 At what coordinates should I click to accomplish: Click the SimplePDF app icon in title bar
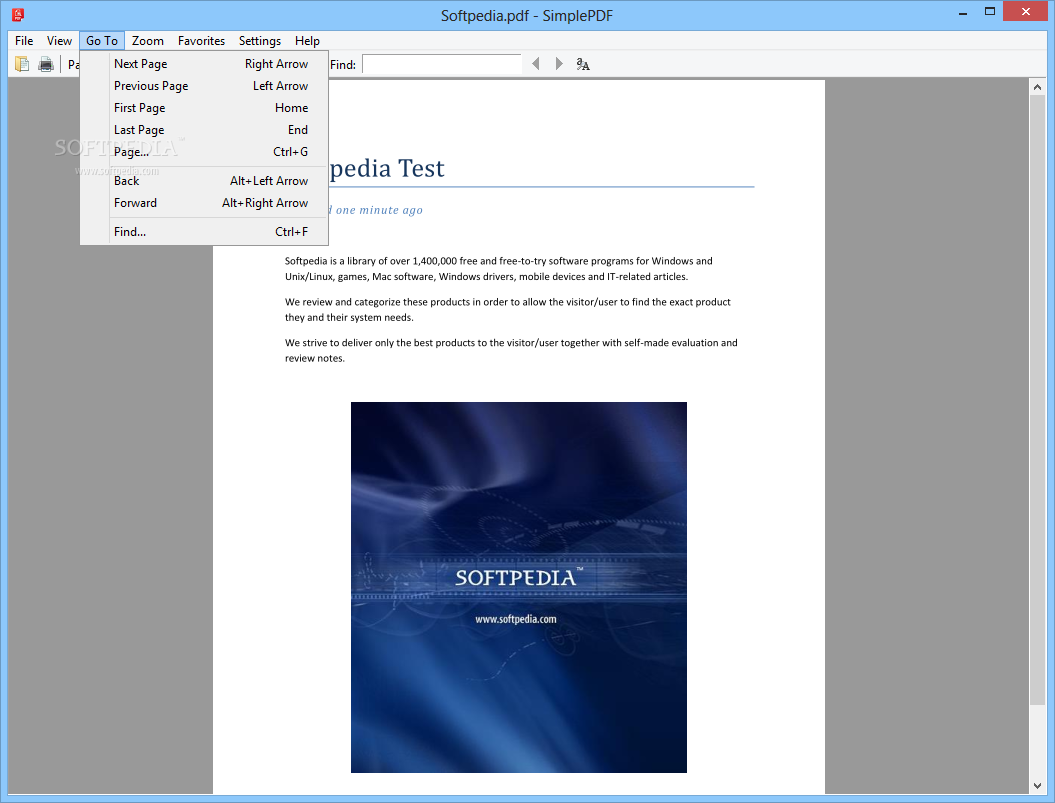click(18, 14)
